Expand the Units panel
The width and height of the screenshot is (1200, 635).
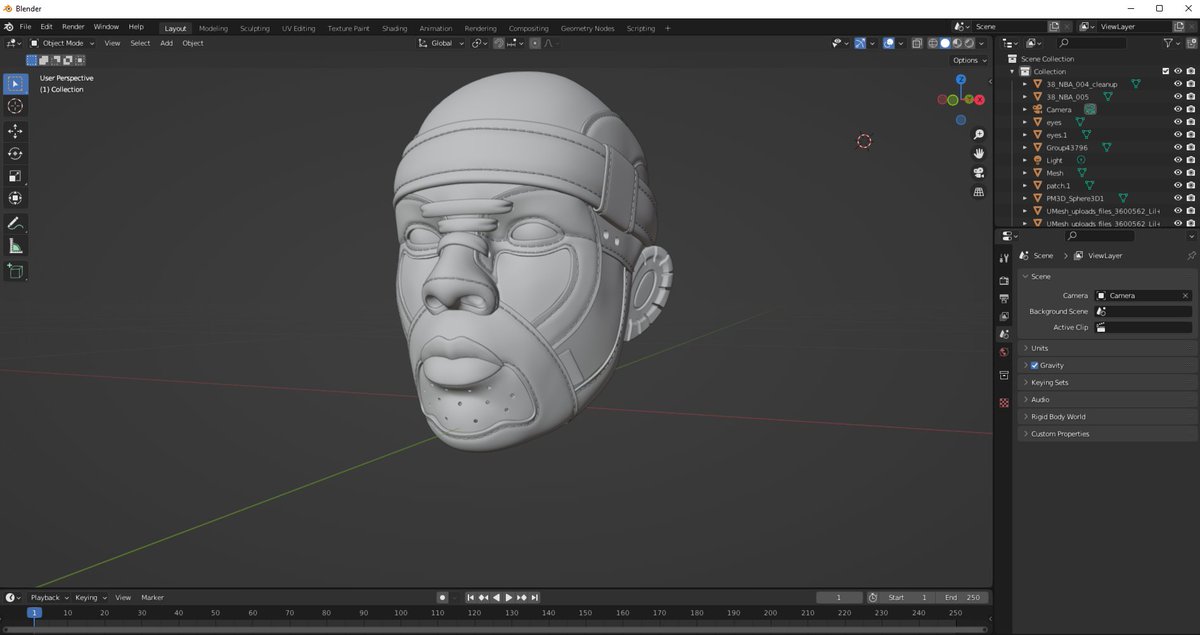click(x=1107, y=348)
